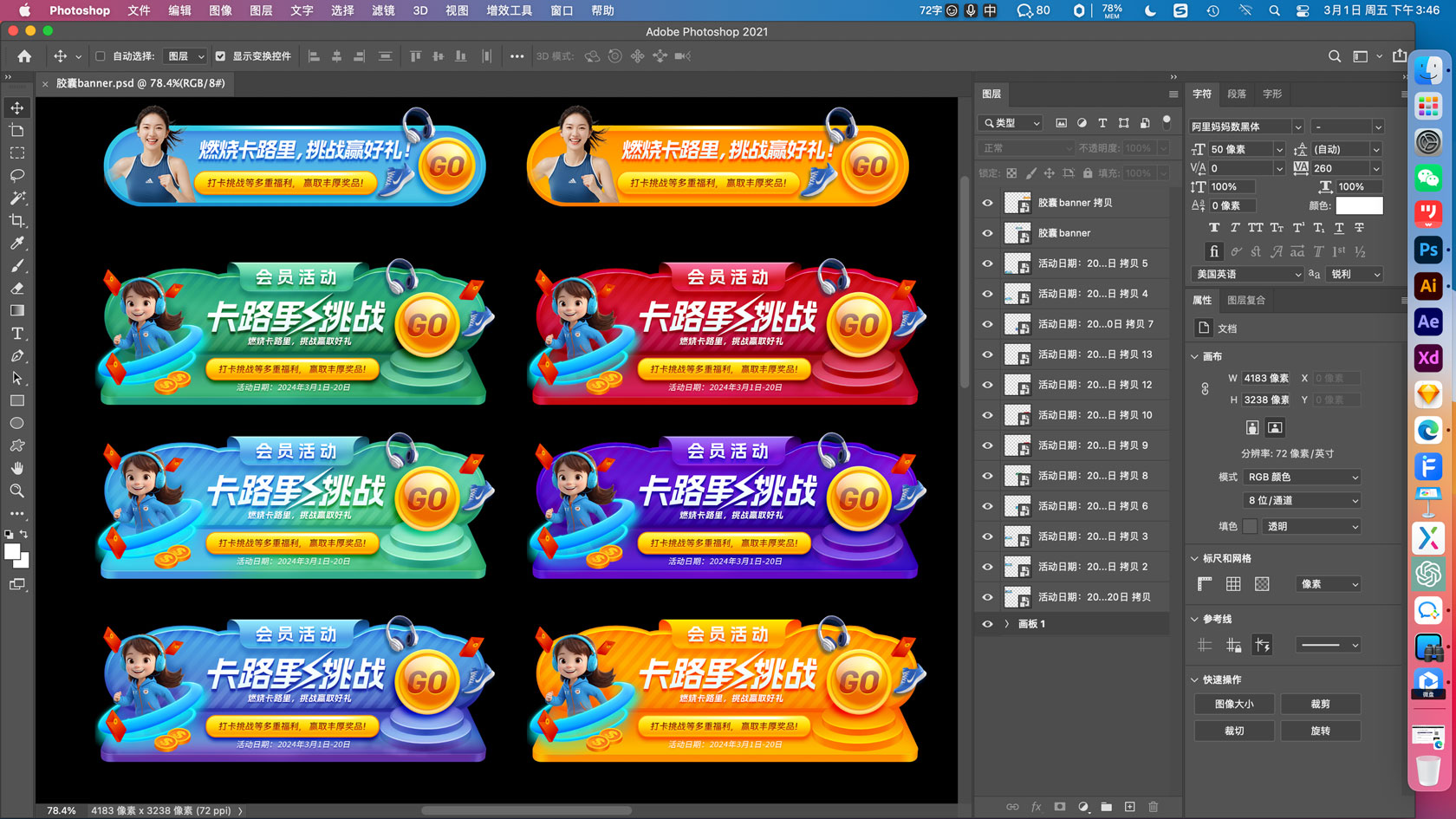Select the Move tool in toolbar
1456x819 pixels.
coord(16,107)
